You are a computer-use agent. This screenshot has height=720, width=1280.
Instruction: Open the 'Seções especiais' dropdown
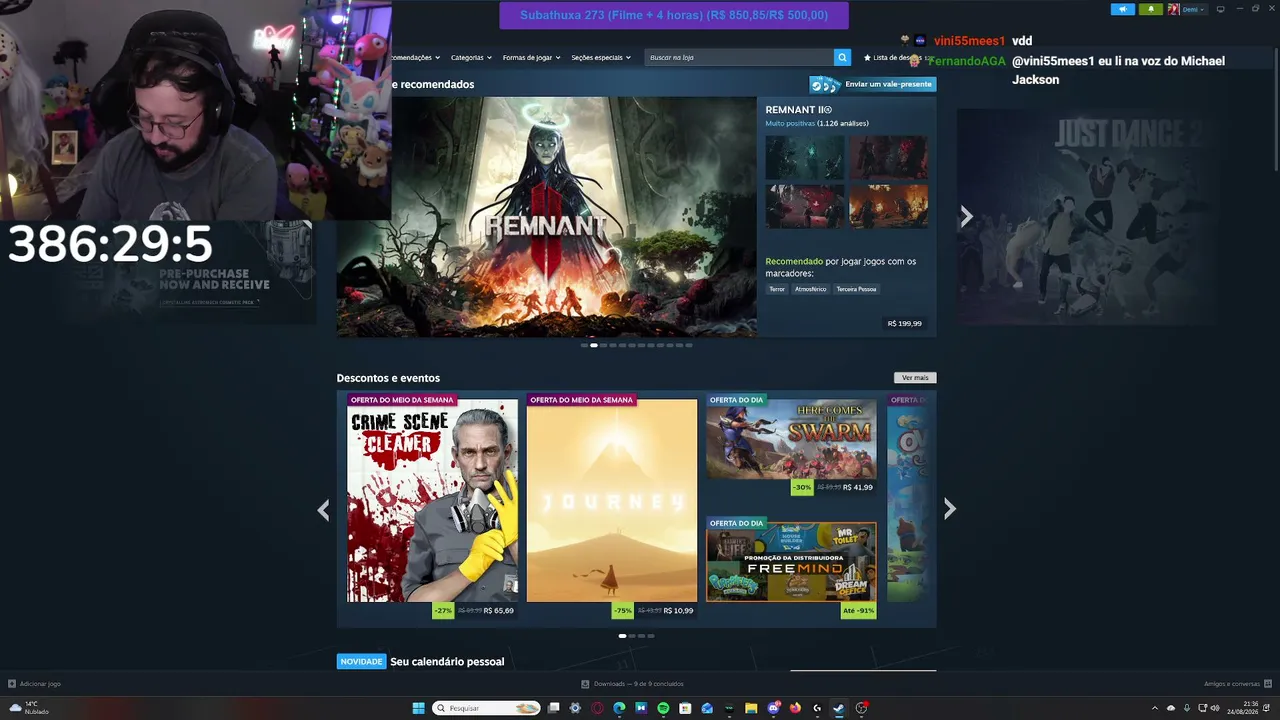(601, 57)
